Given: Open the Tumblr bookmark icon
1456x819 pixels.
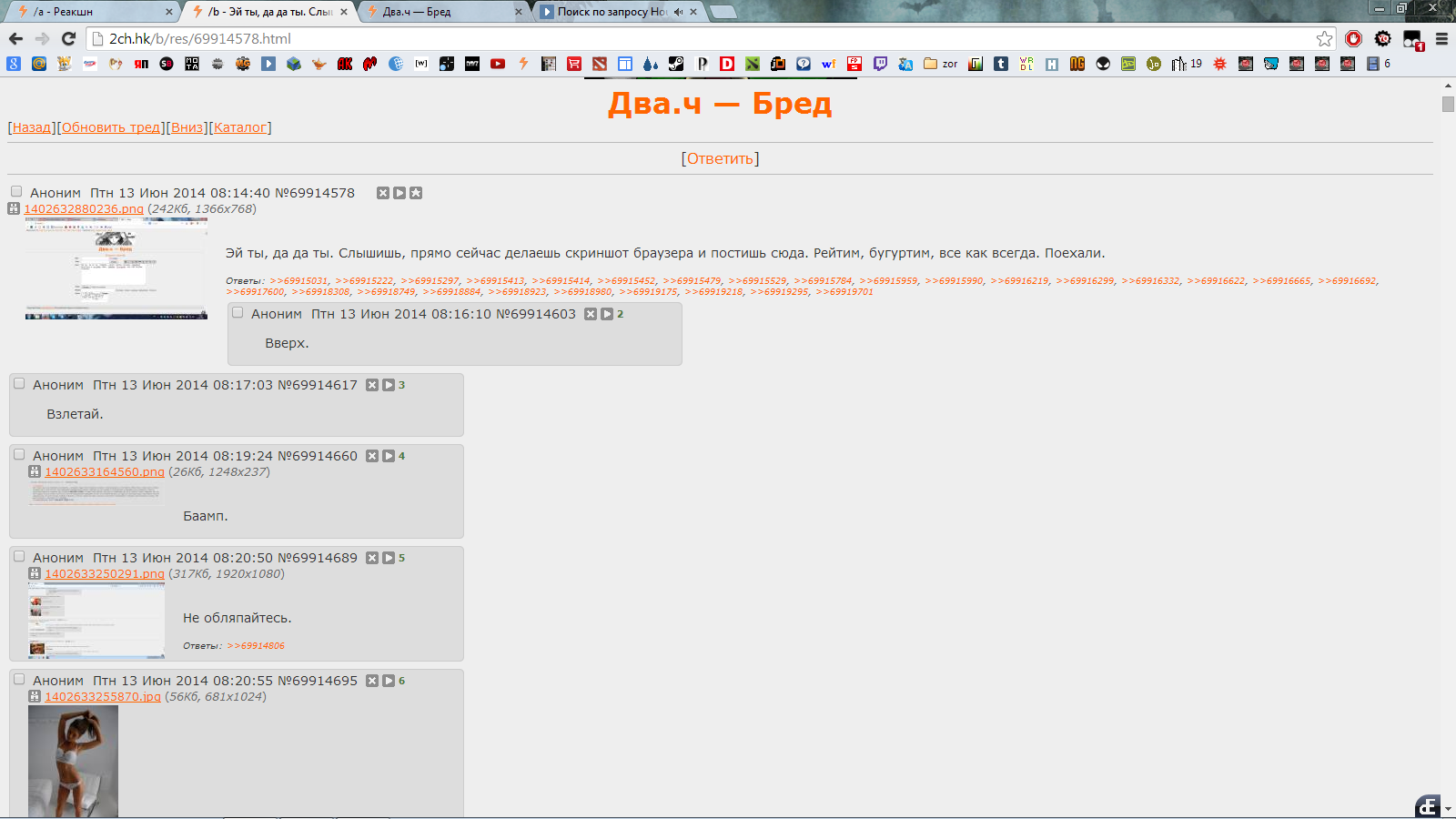Looking at the screenshot, I should (1001, 64).
